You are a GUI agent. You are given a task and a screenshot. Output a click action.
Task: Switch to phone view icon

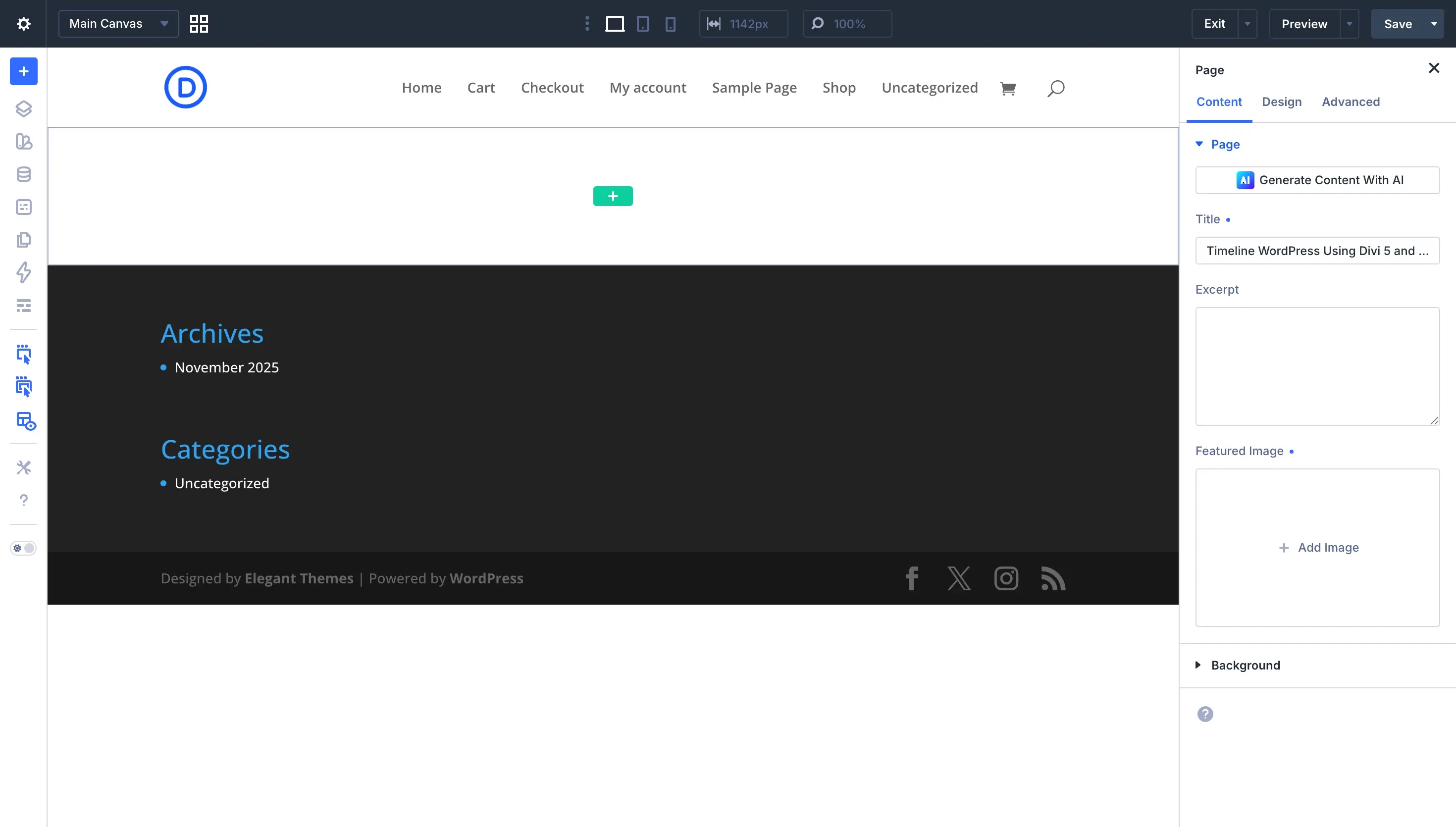pos(671,24)
